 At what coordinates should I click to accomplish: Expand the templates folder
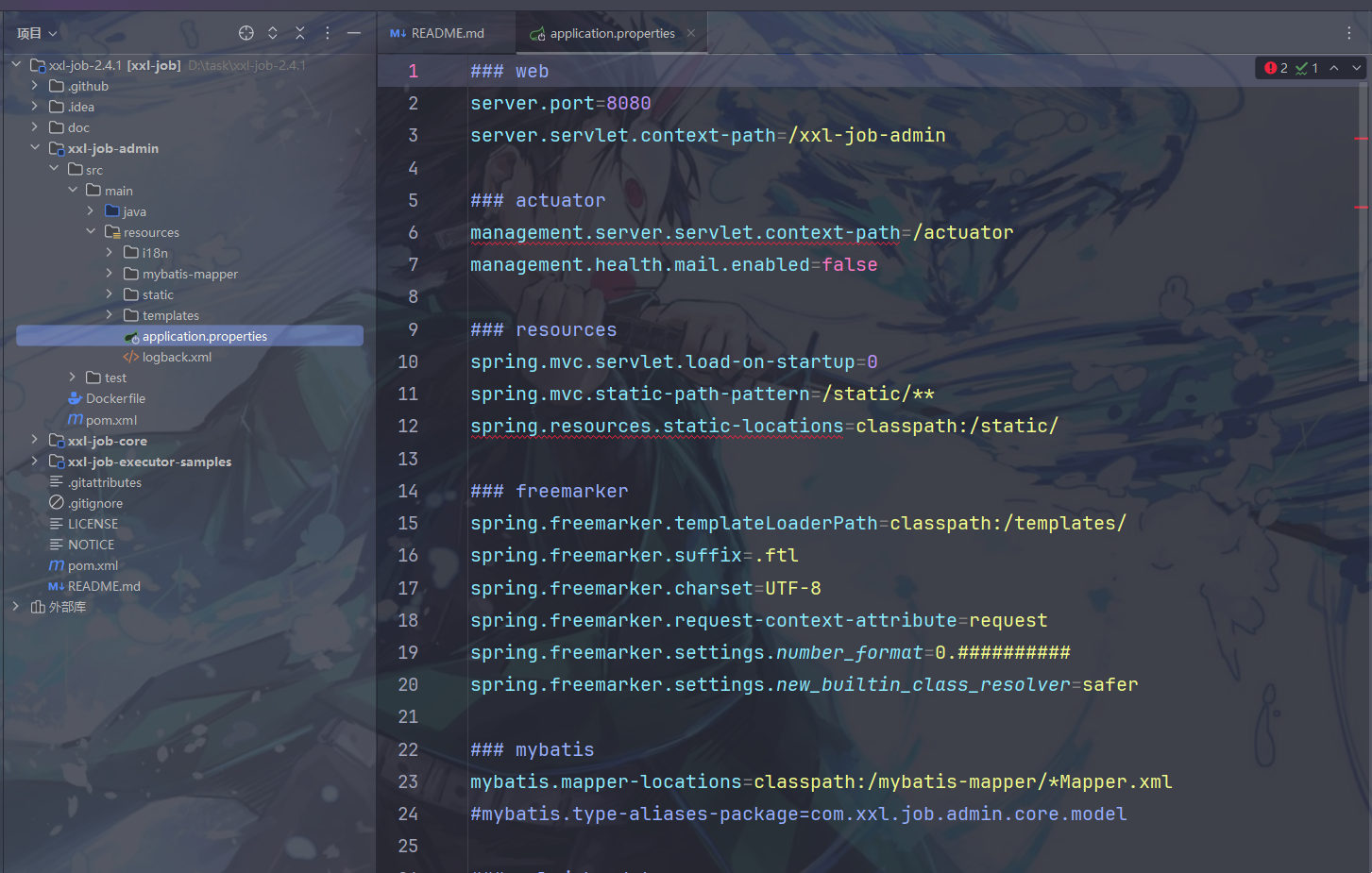point(110,315)
